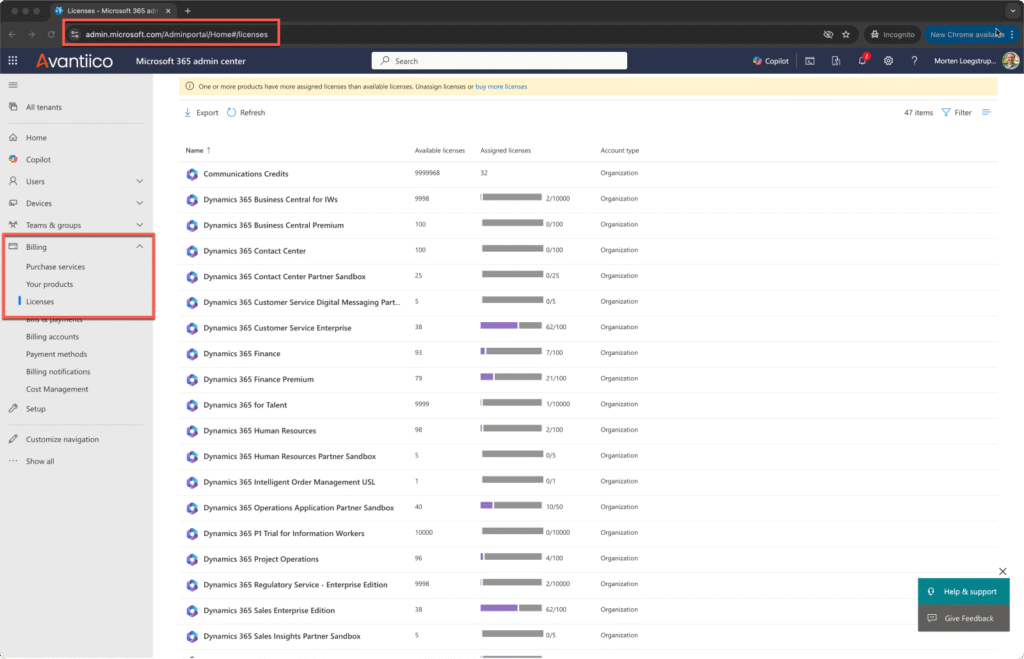Click the admin center search field

pos(499,61)
